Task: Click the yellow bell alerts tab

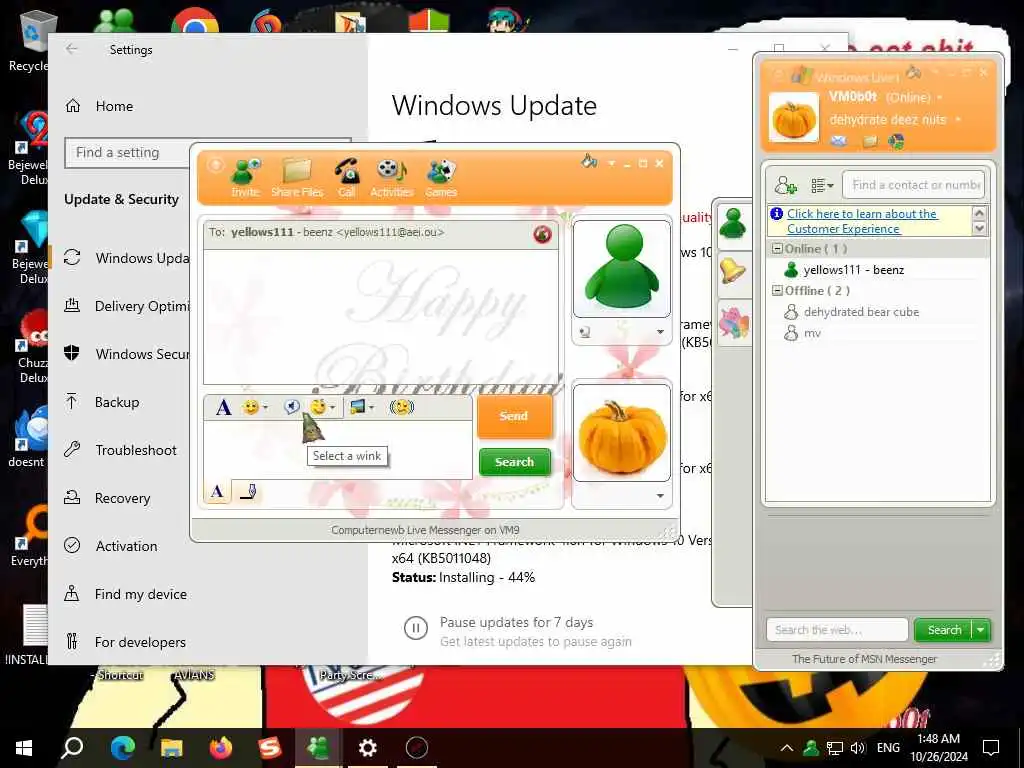Action: pos(733,270)
